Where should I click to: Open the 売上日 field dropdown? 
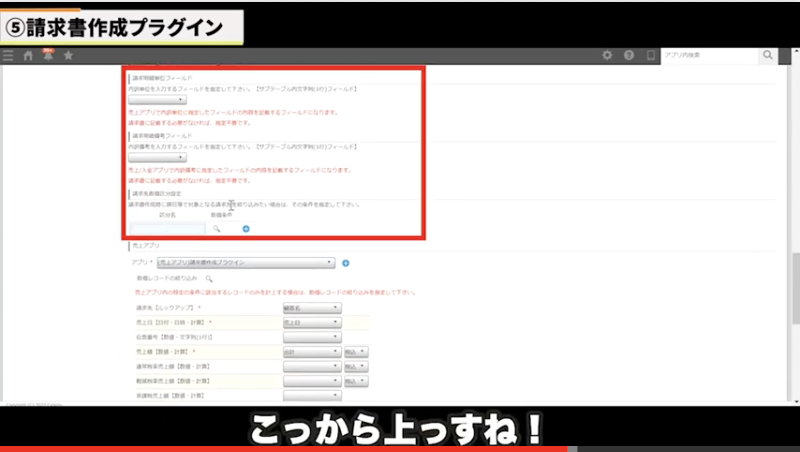[x=311, y=323]
